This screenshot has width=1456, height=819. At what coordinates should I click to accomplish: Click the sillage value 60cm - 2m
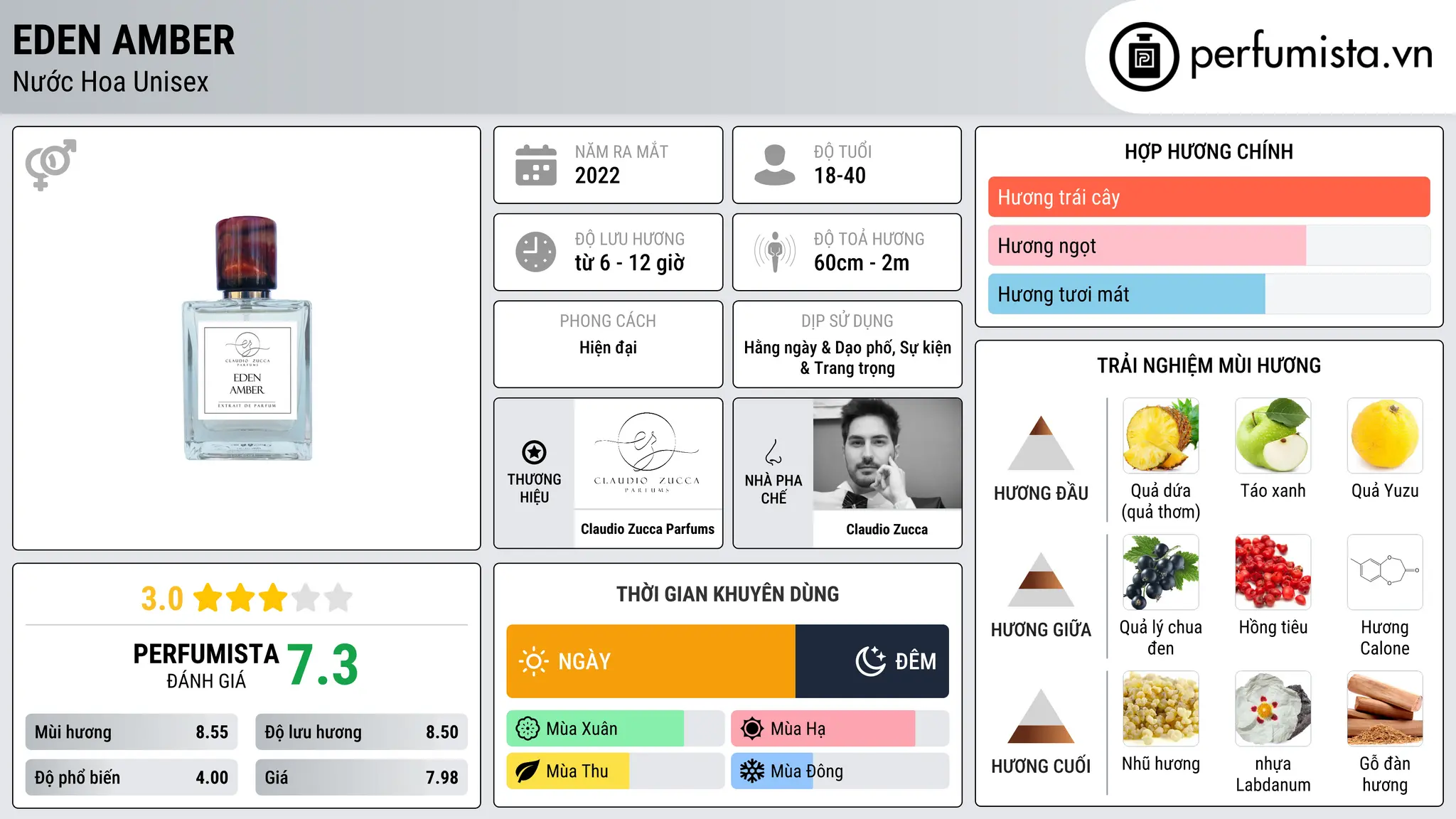pyautogui.click(x=862, y=263)
